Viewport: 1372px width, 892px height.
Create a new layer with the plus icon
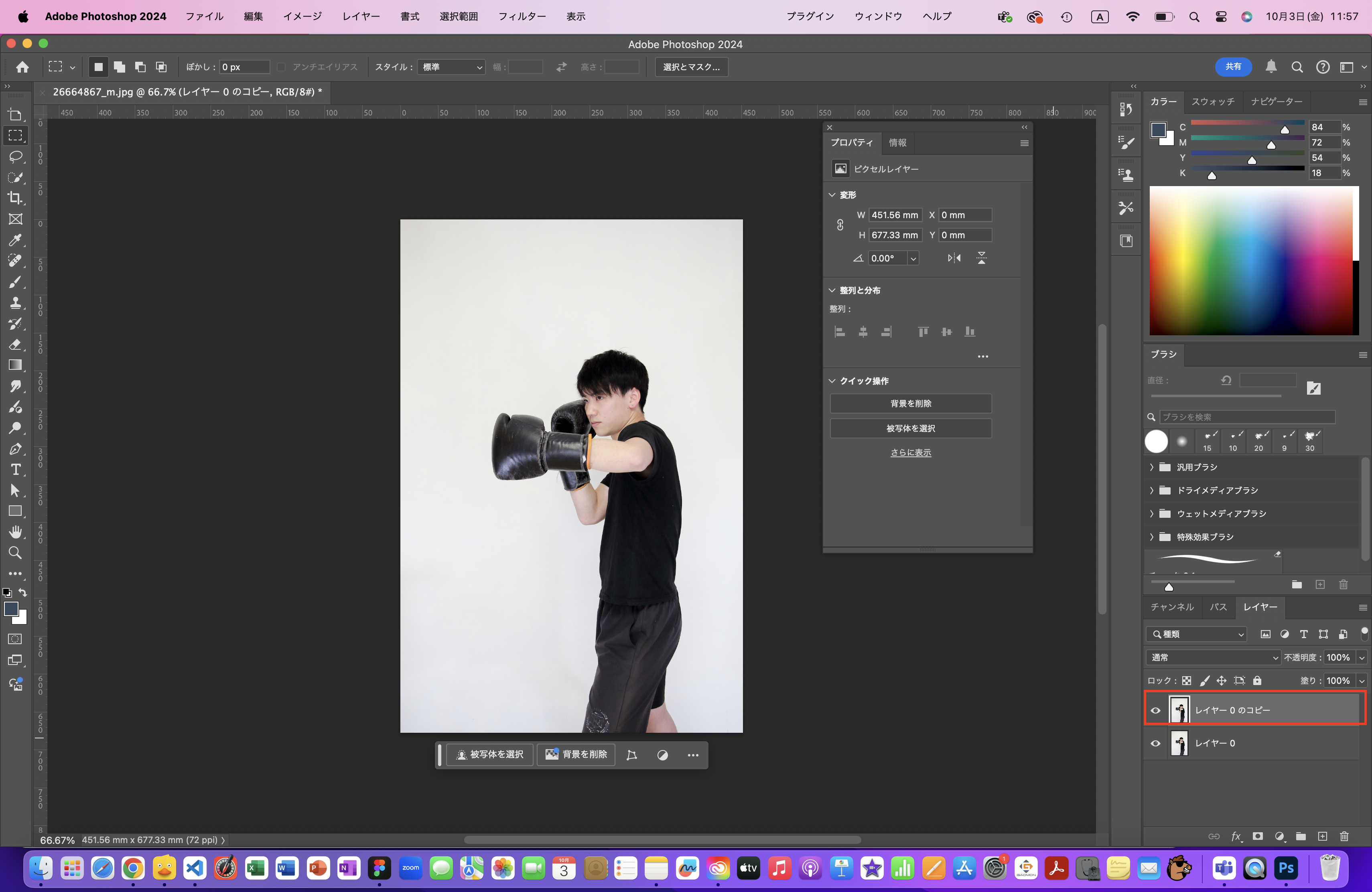pos(1322,836)
